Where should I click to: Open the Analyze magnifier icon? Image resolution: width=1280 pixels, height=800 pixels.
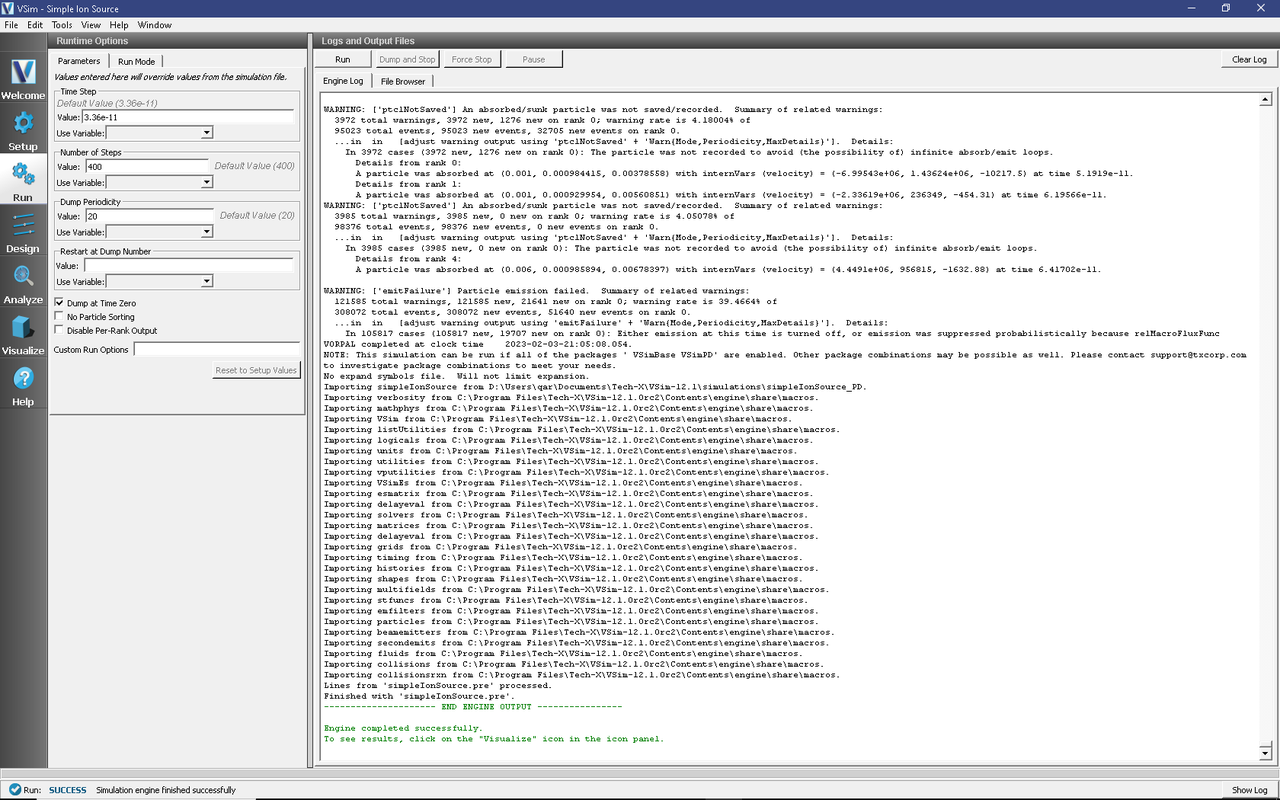23,283
